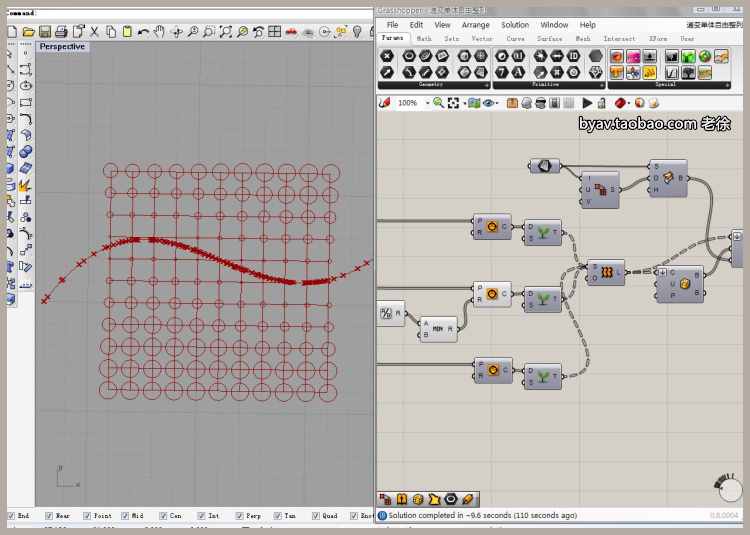Click the Grasshopper sketch pencil icon
Image resolution: width=750 pixels, height=535 pixels.
click(x=384, y=103)
